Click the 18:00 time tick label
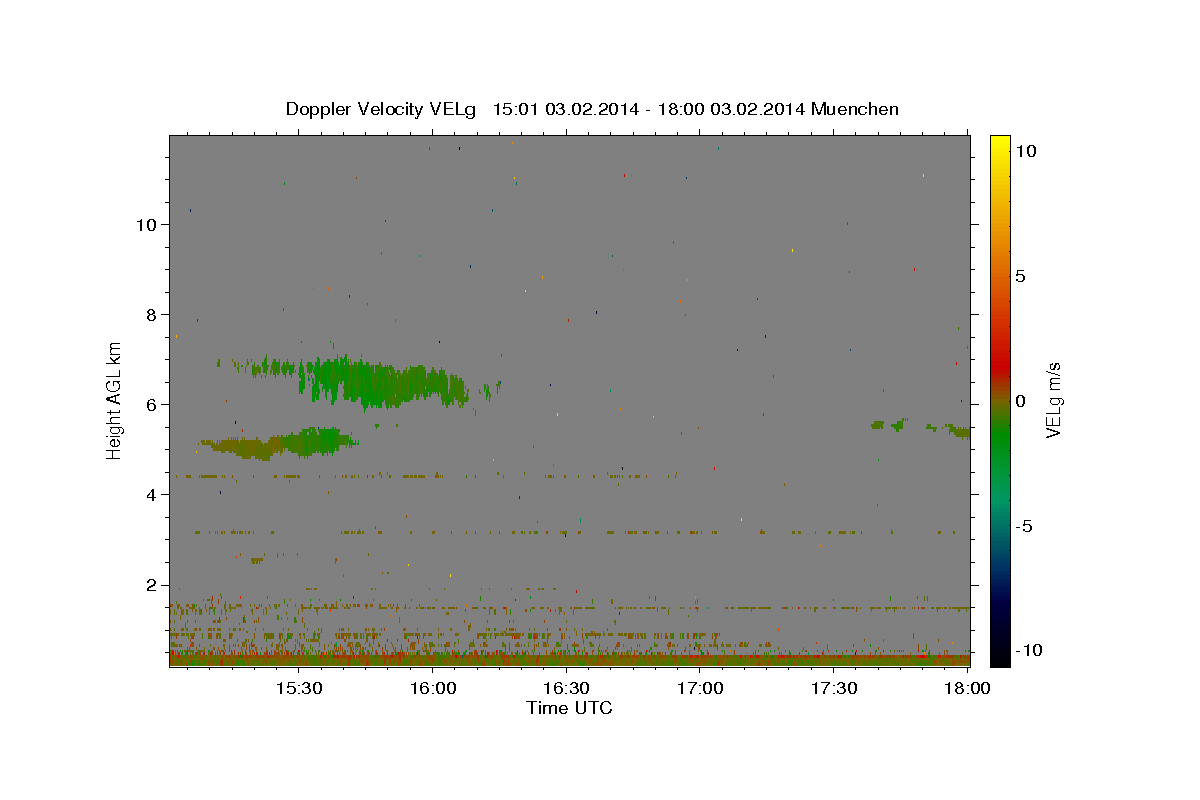 966,689
